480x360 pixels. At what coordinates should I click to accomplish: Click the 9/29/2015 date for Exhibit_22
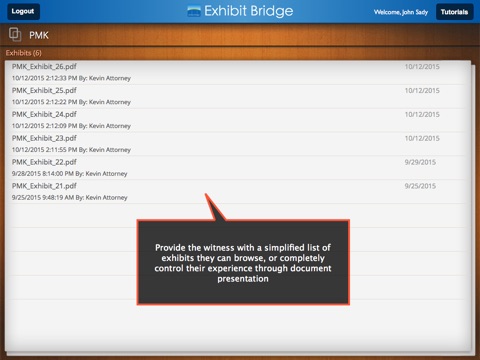[420, 162]
